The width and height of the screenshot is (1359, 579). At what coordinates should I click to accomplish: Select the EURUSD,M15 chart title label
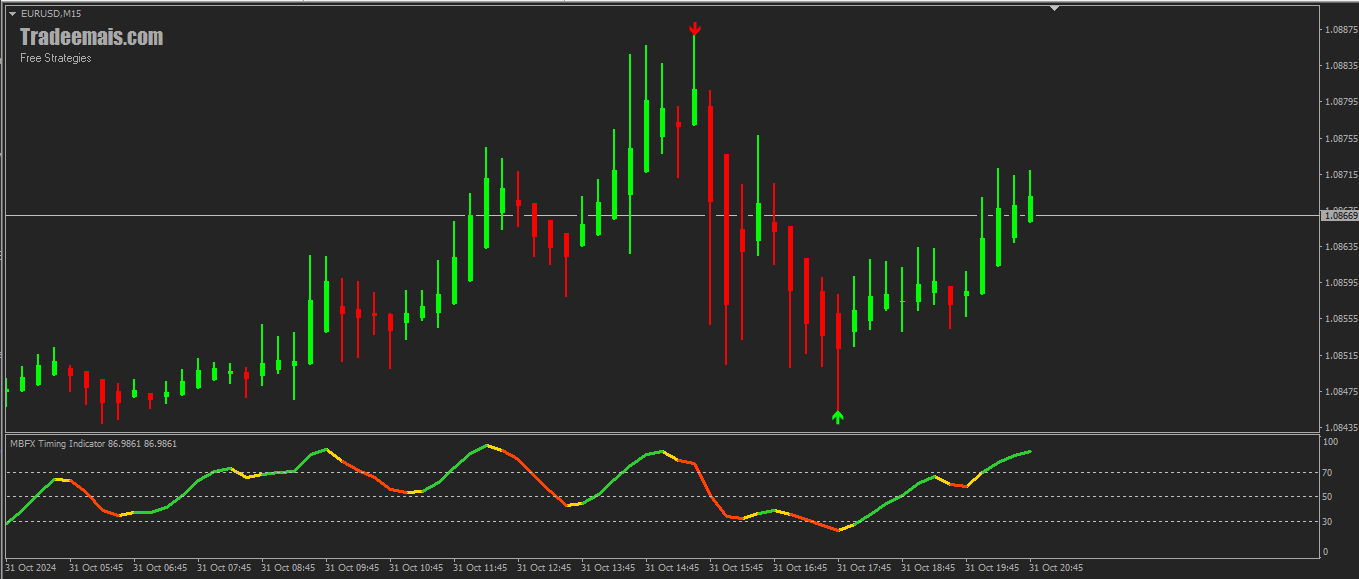(x=51, y=13)
